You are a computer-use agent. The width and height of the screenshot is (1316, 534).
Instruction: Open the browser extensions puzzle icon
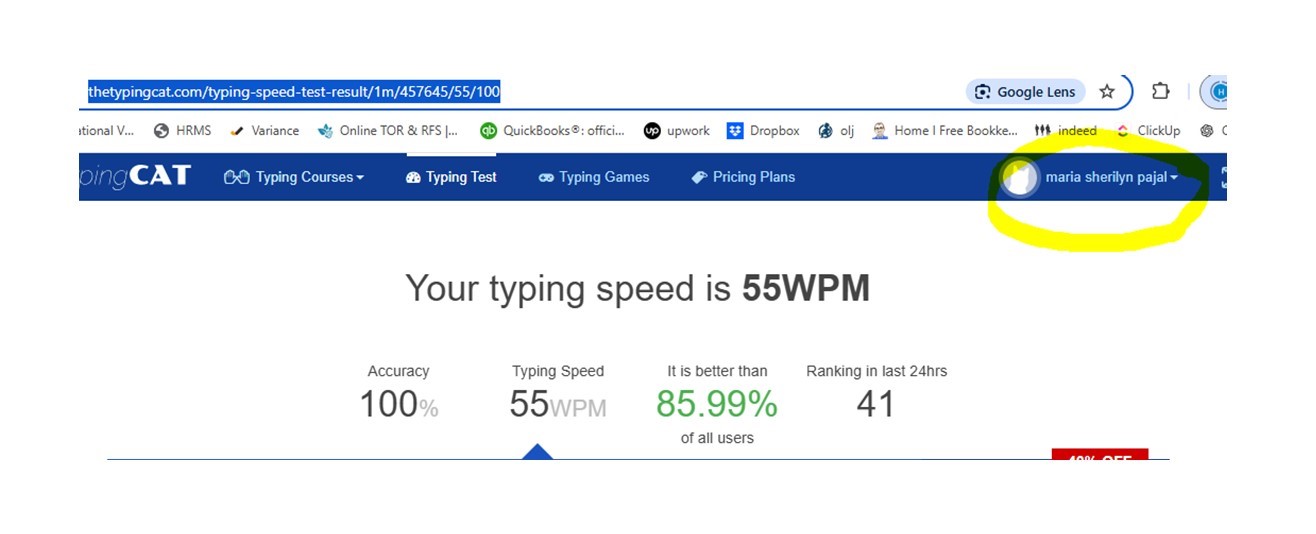coord(1160,91)
